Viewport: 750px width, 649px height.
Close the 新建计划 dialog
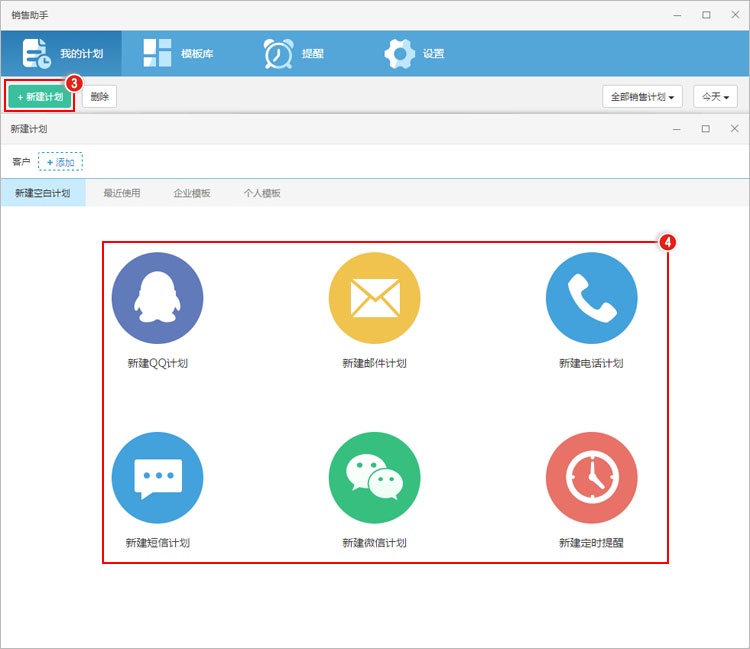(x=735, y=128)
